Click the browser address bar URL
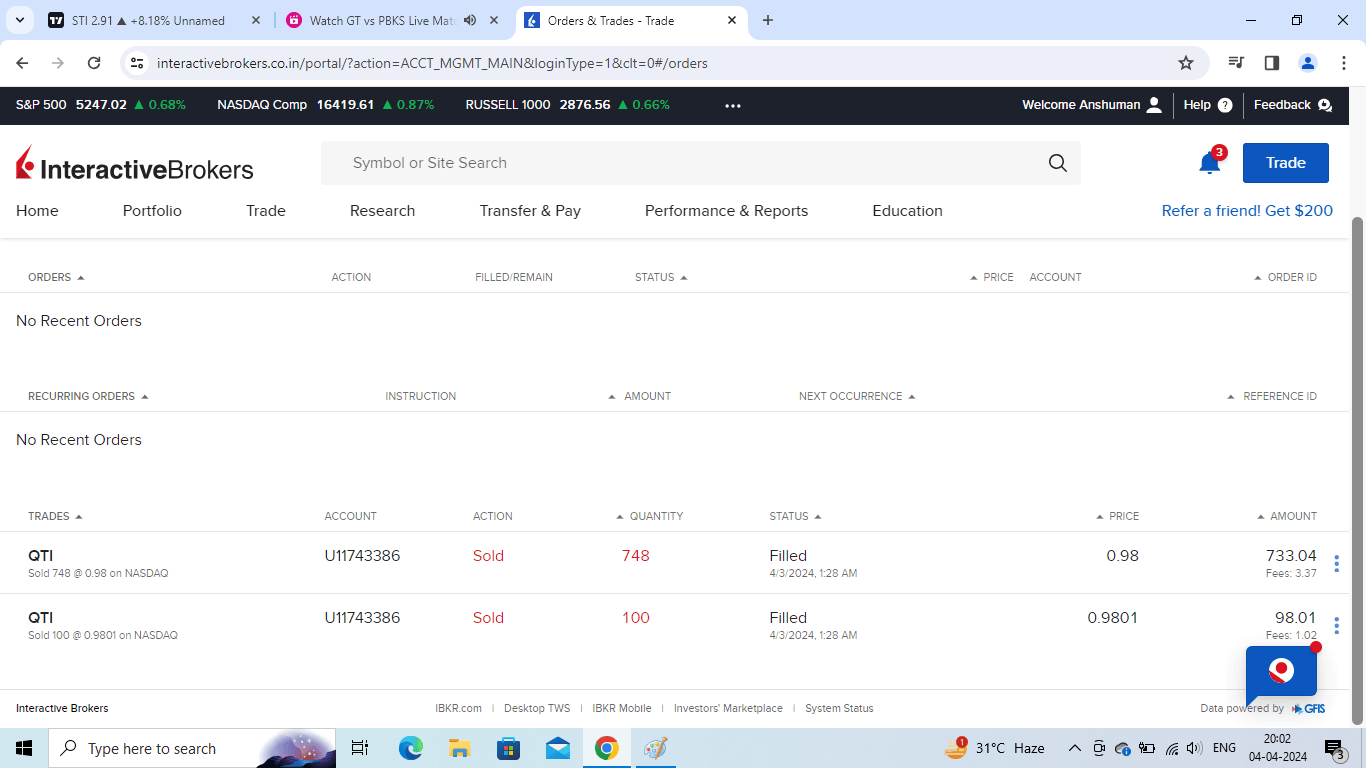The image size is (1366, 768). pyautogui.click(x=432, y=63)
